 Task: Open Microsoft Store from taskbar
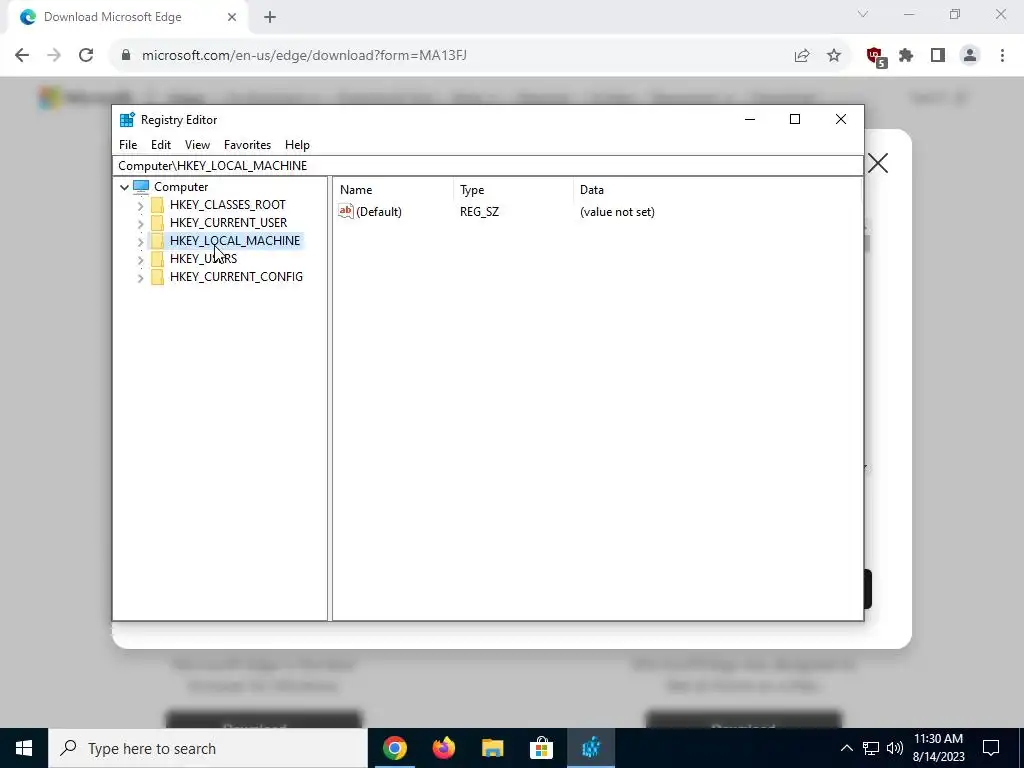pos(541,748)
